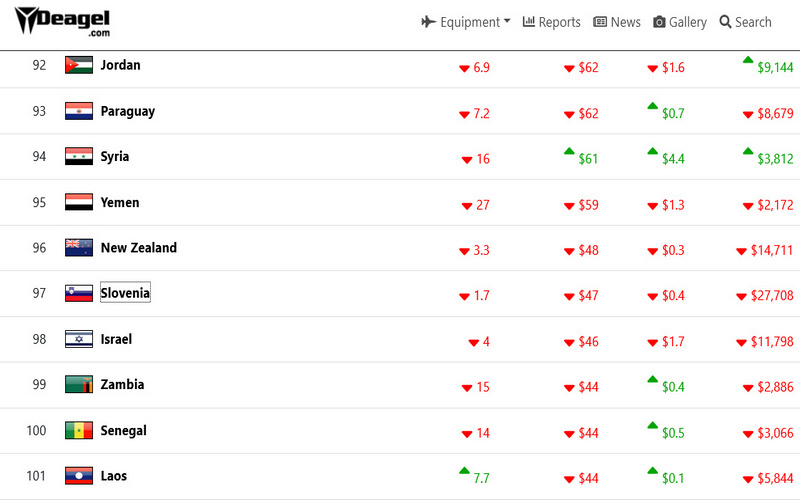Click the Zambia flag icon
Screen dimensions: 800x500
(x=79, y=385)
